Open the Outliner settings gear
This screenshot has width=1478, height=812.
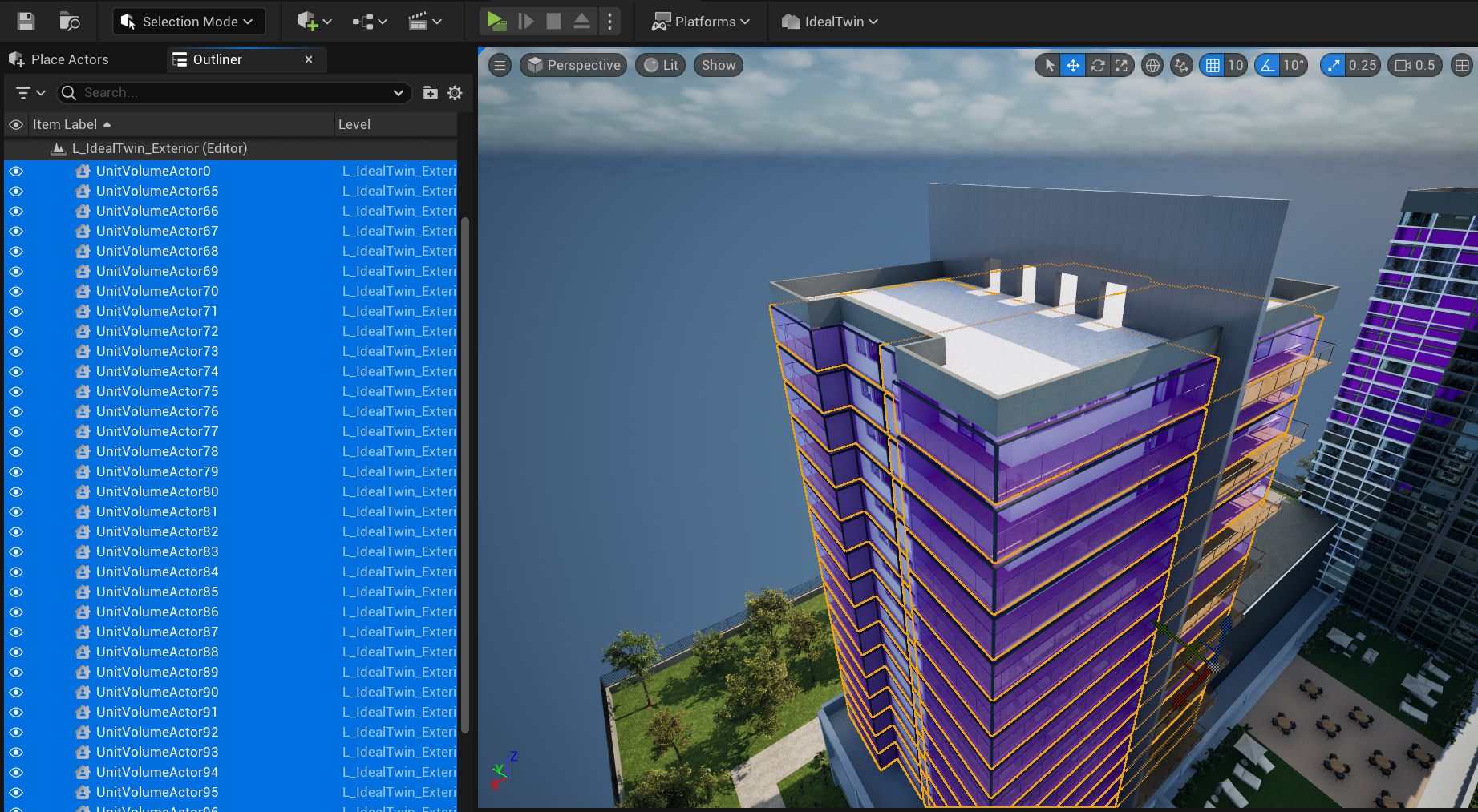(455, 93)
